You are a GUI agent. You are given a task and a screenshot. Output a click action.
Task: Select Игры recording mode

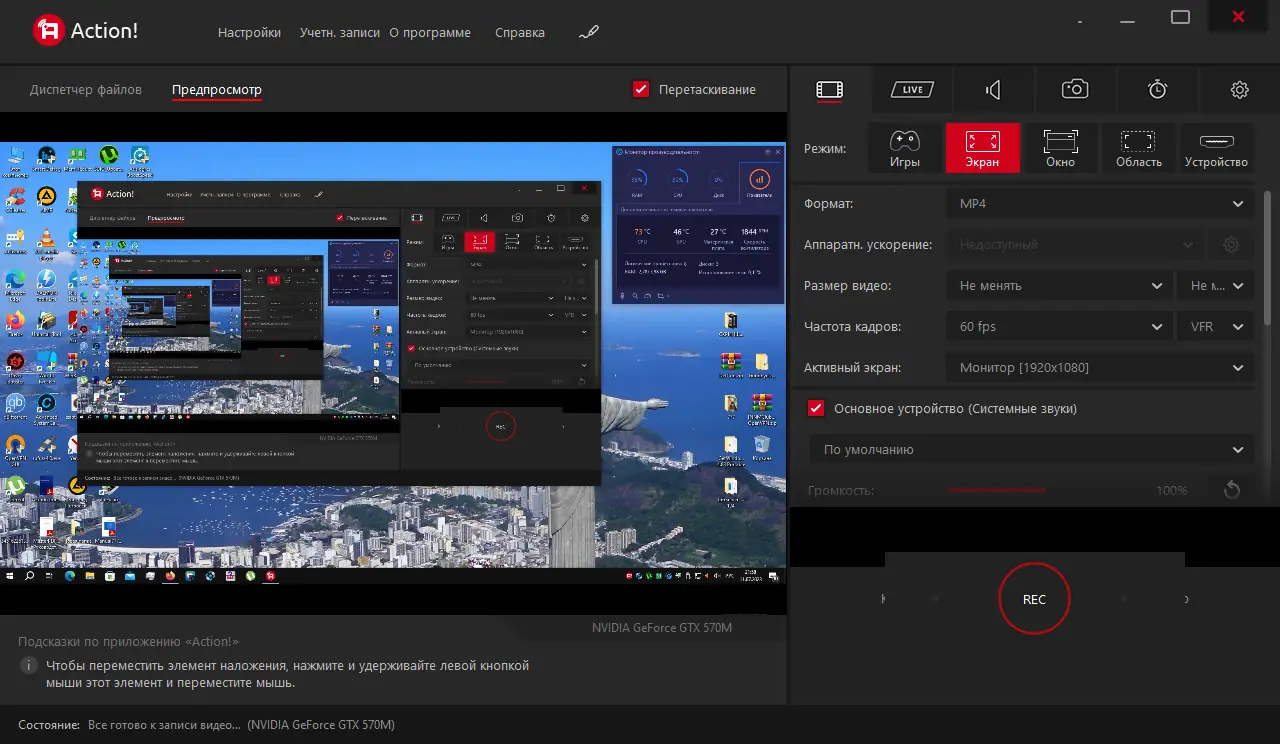(904, 148)
